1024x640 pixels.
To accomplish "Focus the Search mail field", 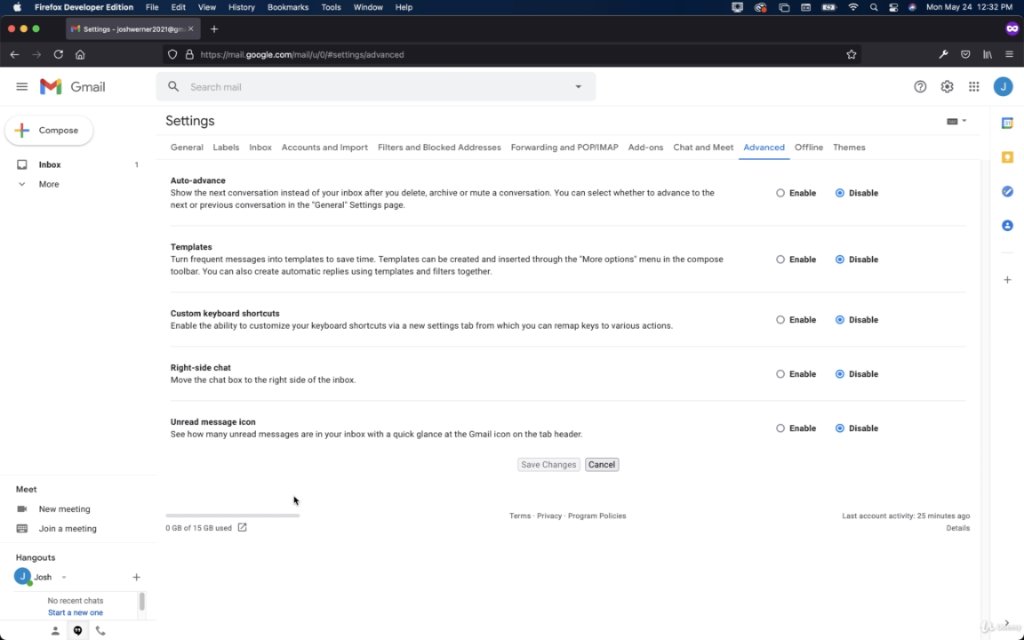I will [x=376, y=87].
